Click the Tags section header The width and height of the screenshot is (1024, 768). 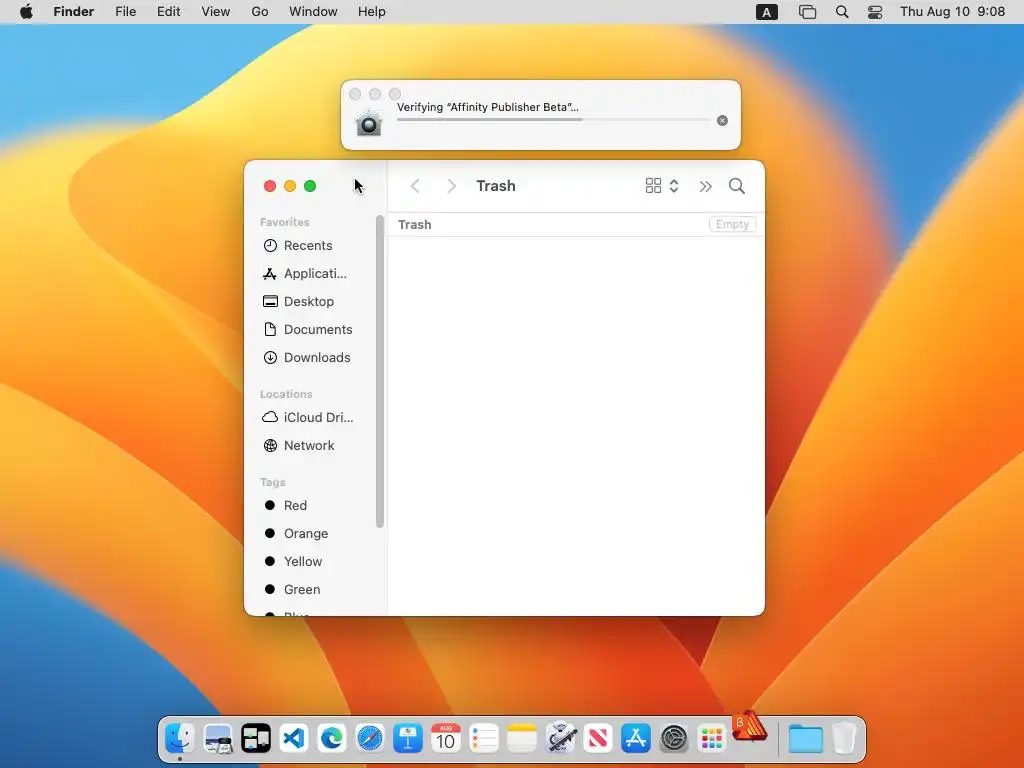(272, 482)
